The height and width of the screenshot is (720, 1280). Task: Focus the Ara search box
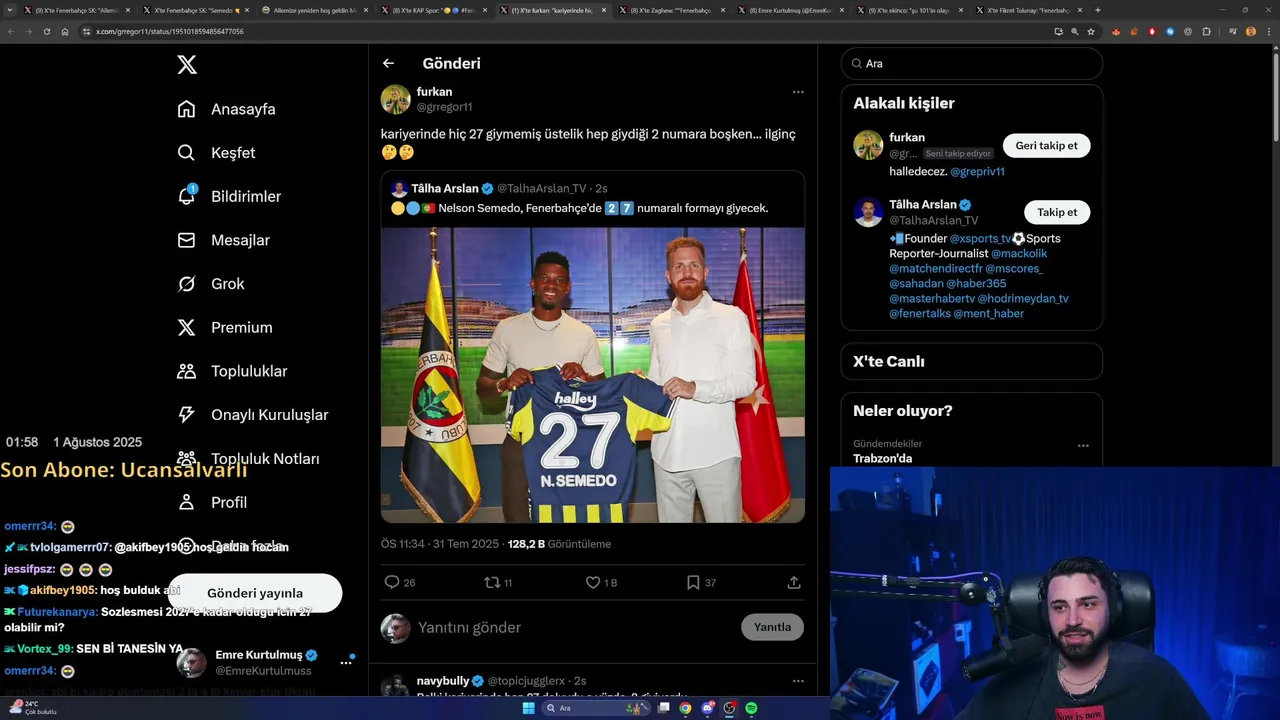(x=972, y=63)
